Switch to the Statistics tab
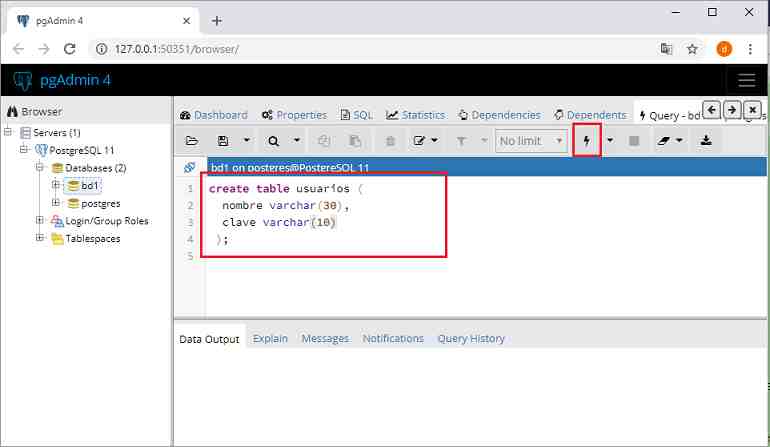Screen dimensions: 770x447 click(x=415, y=115)
